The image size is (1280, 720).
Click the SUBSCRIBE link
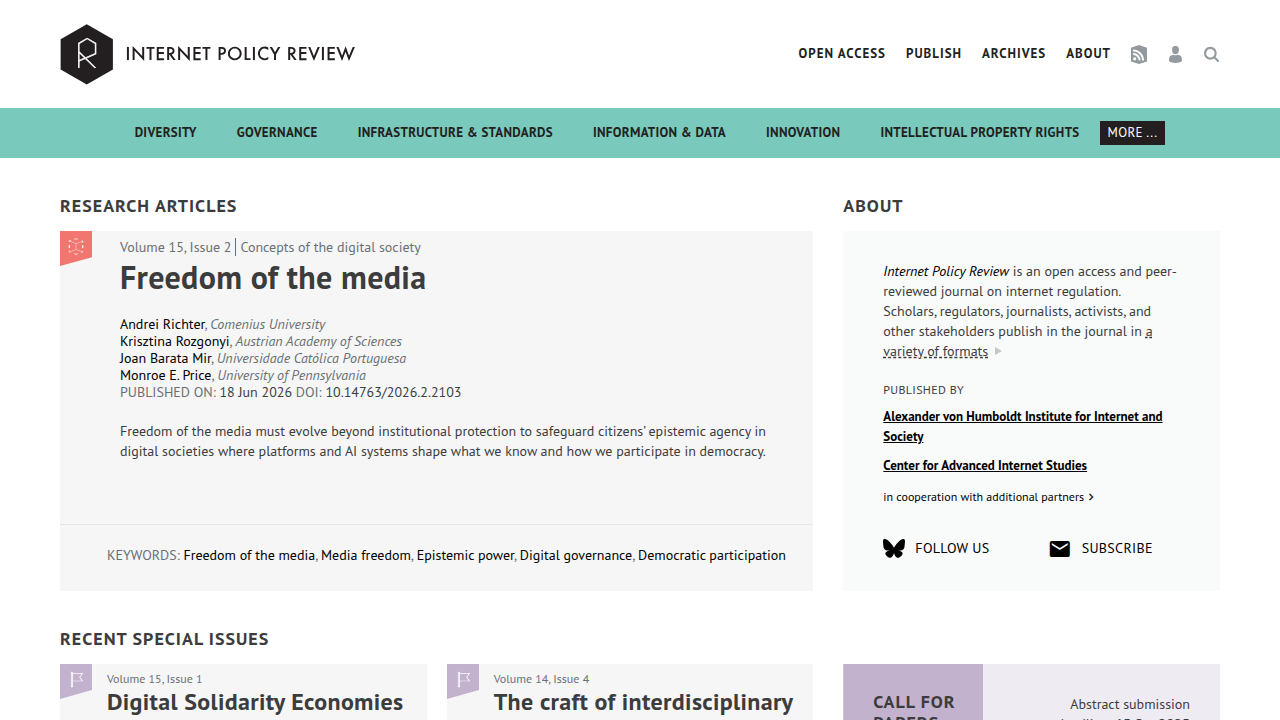1117,548
